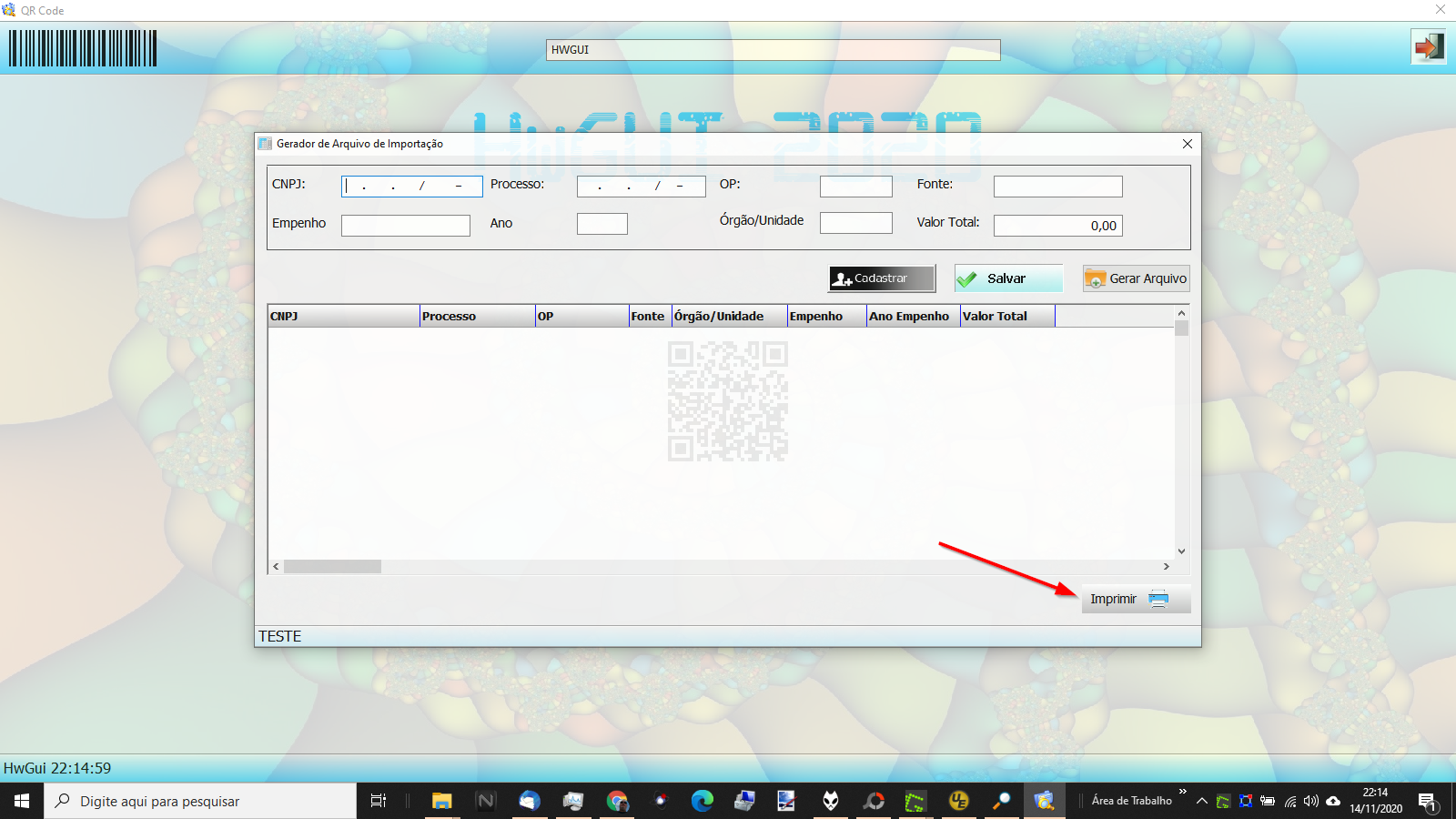
Task: Select the OP column header
Action: (x=582, y=316)
